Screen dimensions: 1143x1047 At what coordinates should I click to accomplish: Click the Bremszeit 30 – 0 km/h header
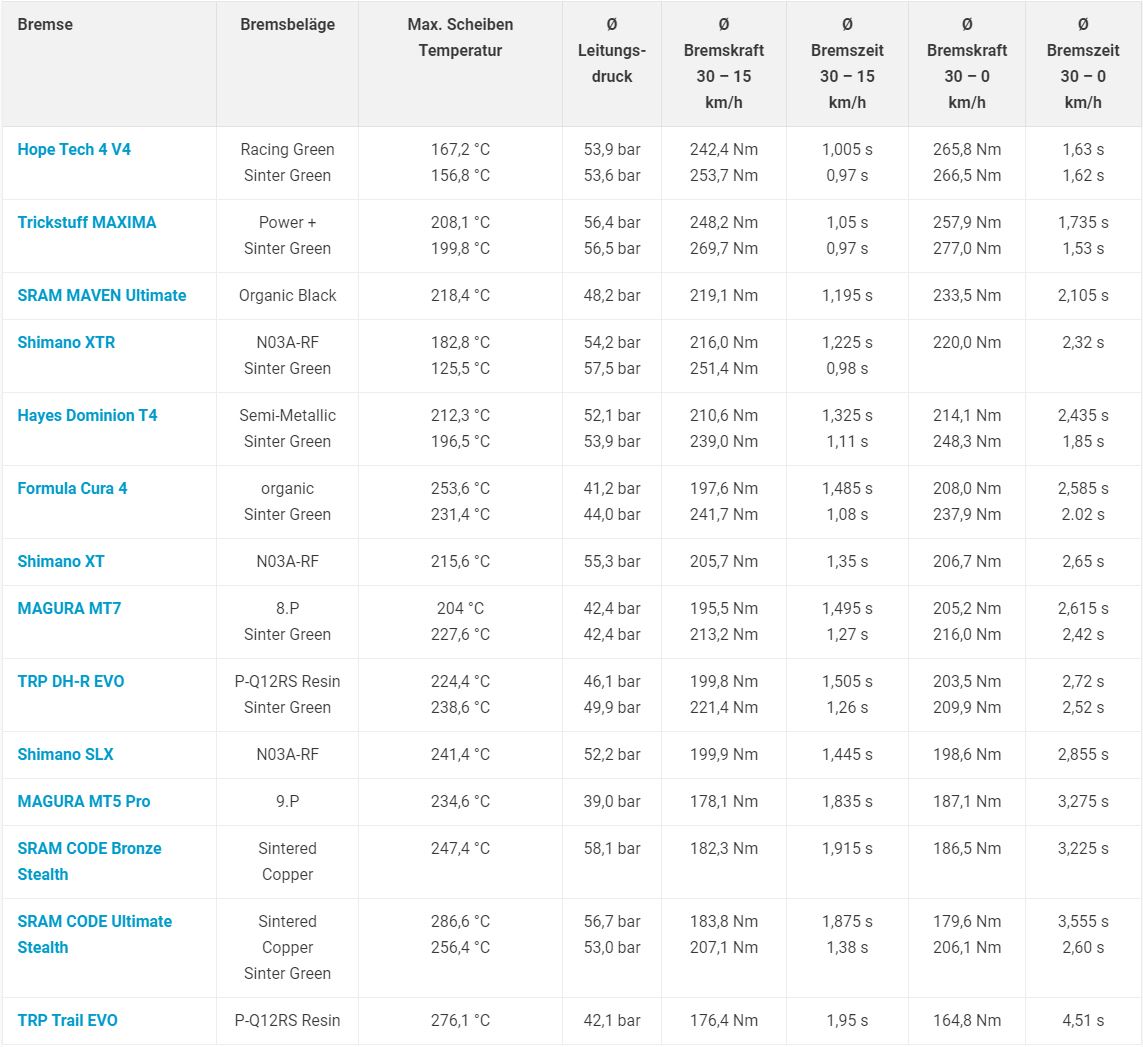coord(1083,63)
